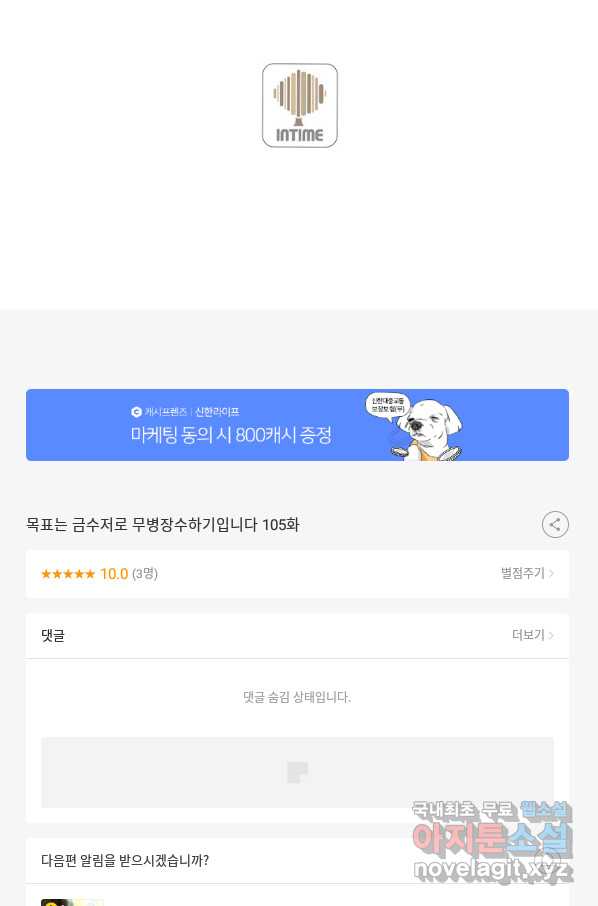Click the gray comment placeholder box

tap(297, 772)
